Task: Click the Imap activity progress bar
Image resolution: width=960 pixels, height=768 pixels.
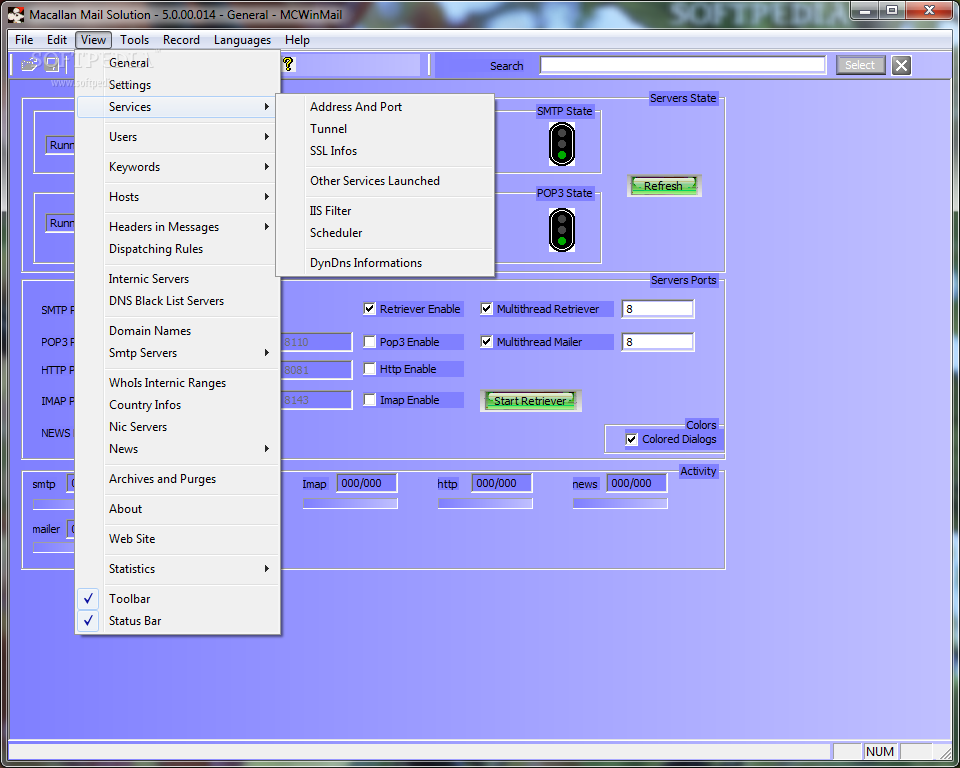Action: point(350,503)
